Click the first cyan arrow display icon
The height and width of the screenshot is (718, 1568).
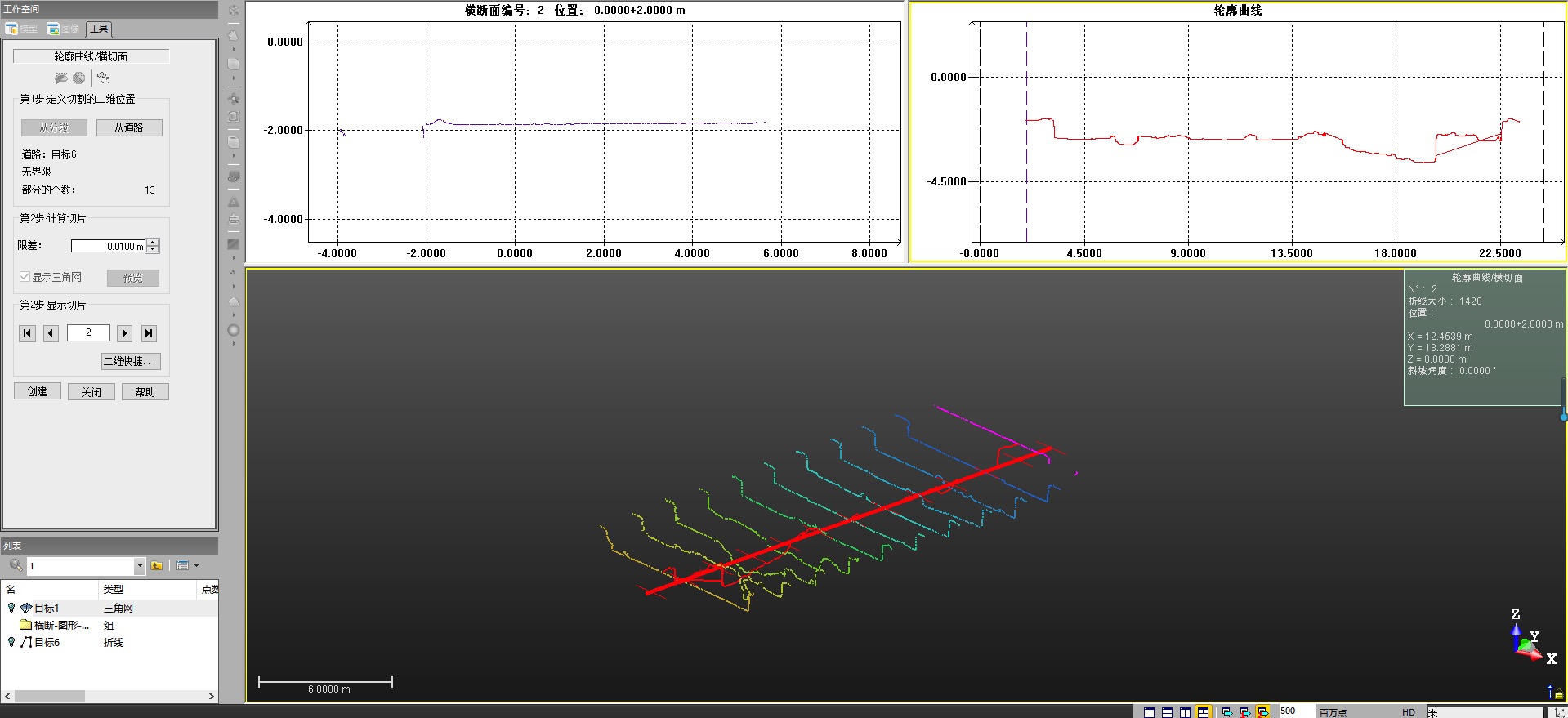coord(1227,712)
